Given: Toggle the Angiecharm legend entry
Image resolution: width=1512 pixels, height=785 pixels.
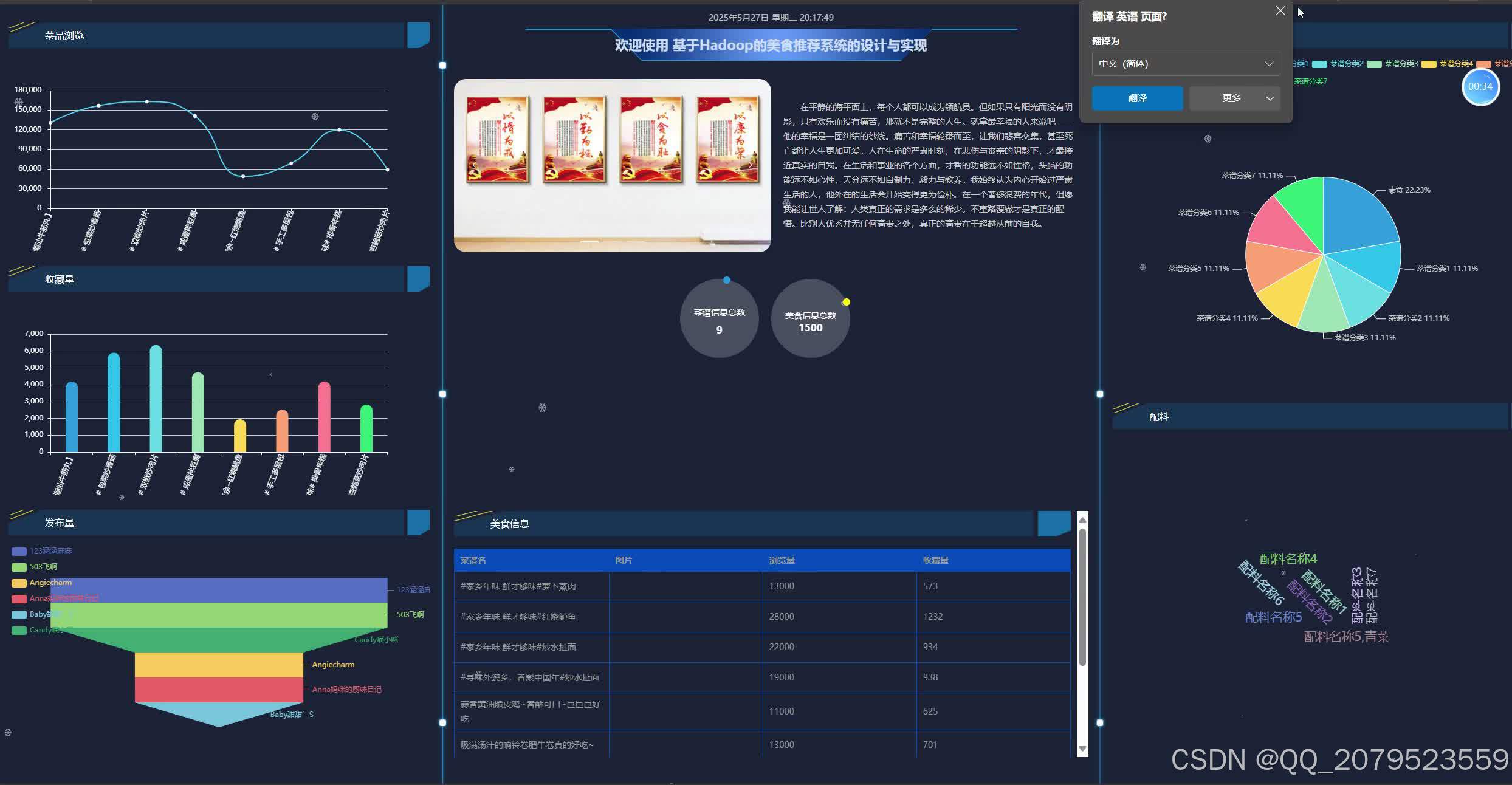Looking at the screenshot, I should 49,582.
